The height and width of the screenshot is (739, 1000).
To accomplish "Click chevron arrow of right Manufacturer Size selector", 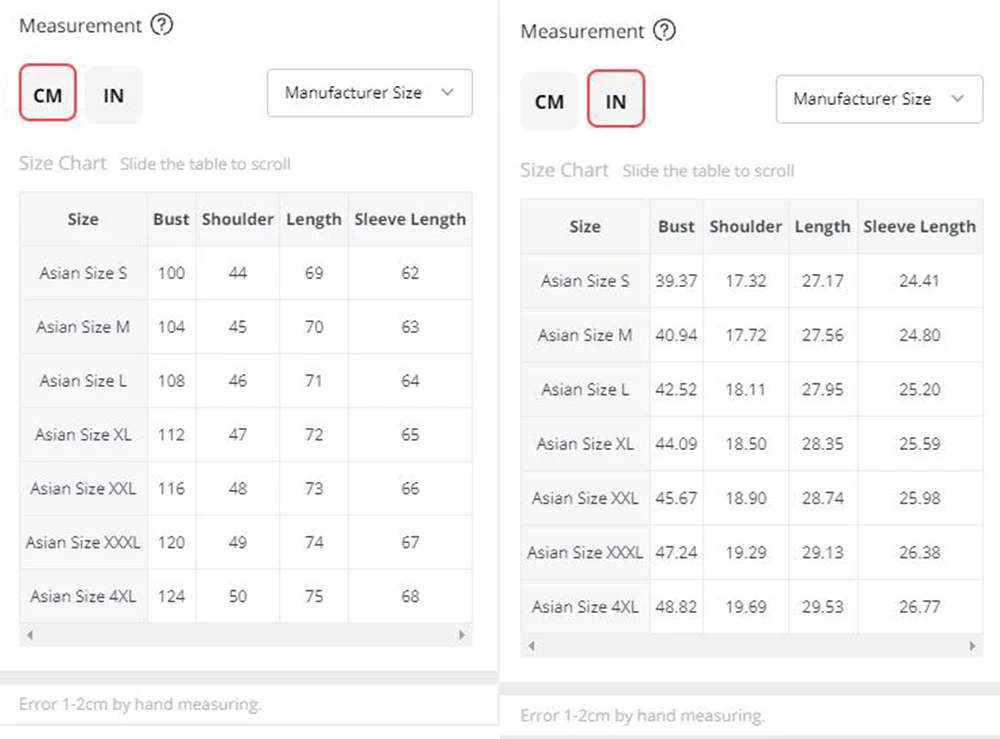I will pyautogui.click(x=958, y=99).
